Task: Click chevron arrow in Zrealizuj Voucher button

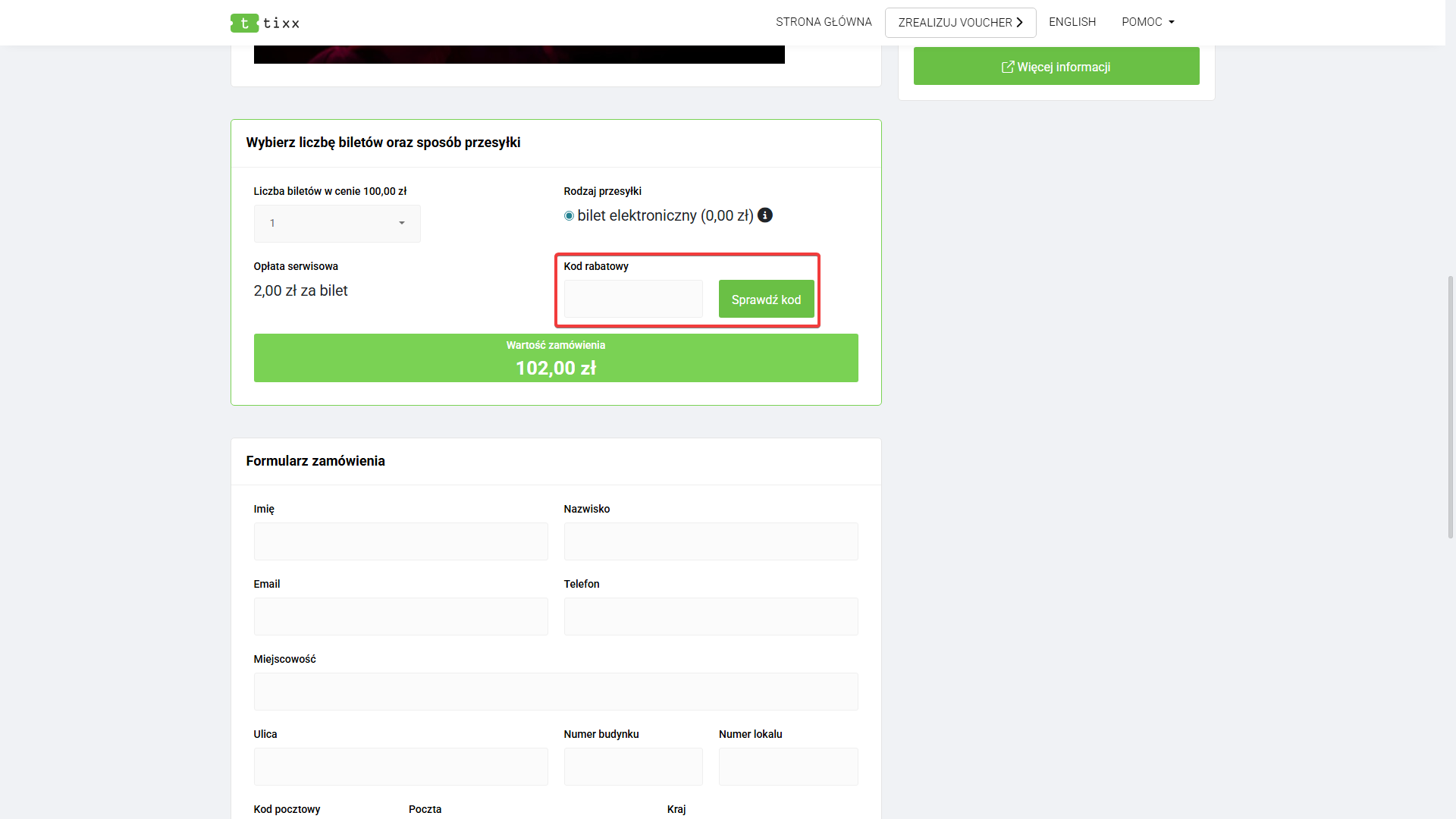Action: [x=1020, y=23]
